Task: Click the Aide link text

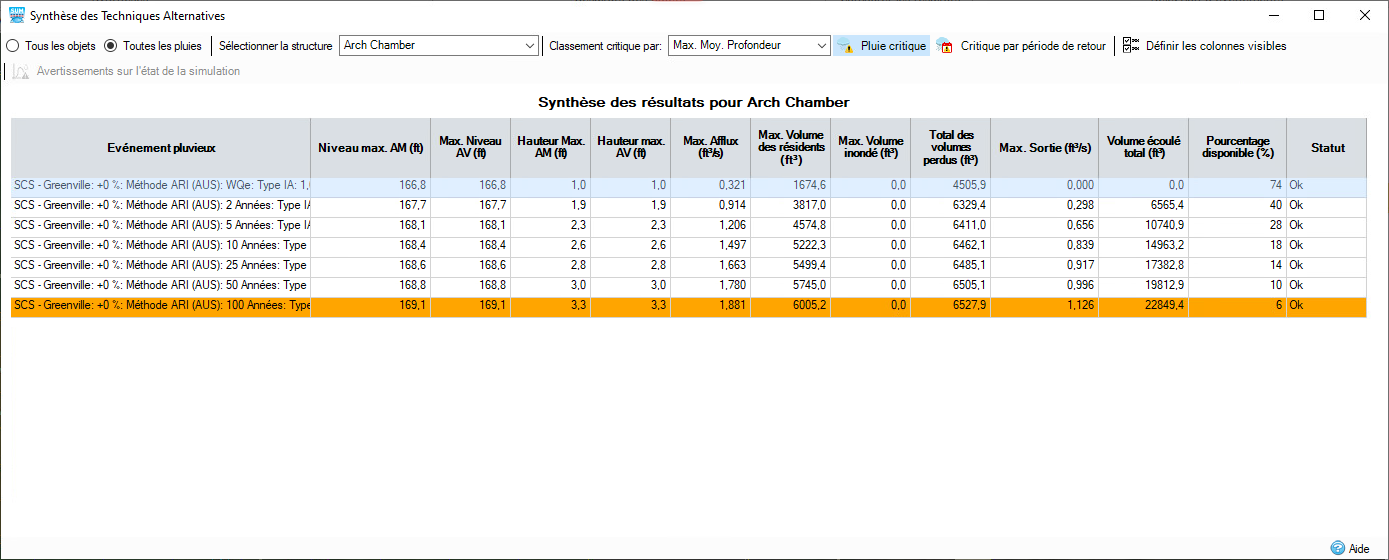Action: (1359, 548)
